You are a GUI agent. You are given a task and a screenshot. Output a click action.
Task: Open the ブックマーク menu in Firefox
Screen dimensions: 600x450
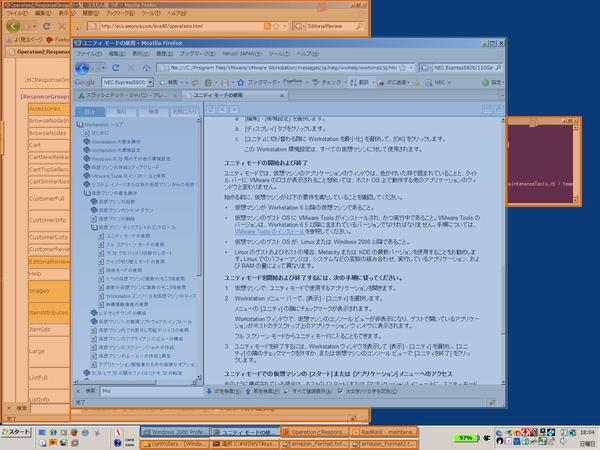pos(194,54)
